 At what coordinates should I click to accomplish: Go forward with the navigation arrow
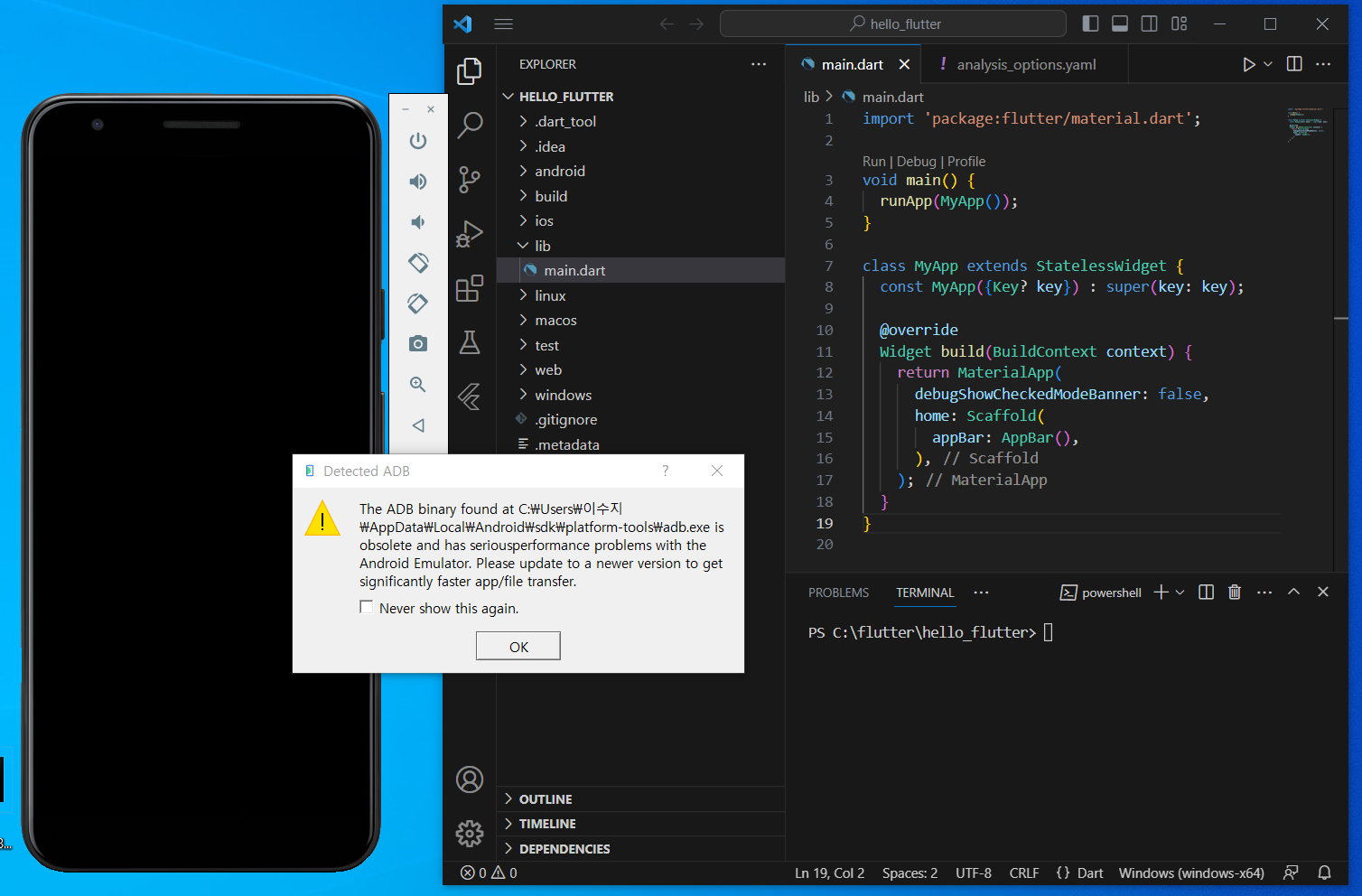click(696, 24)
